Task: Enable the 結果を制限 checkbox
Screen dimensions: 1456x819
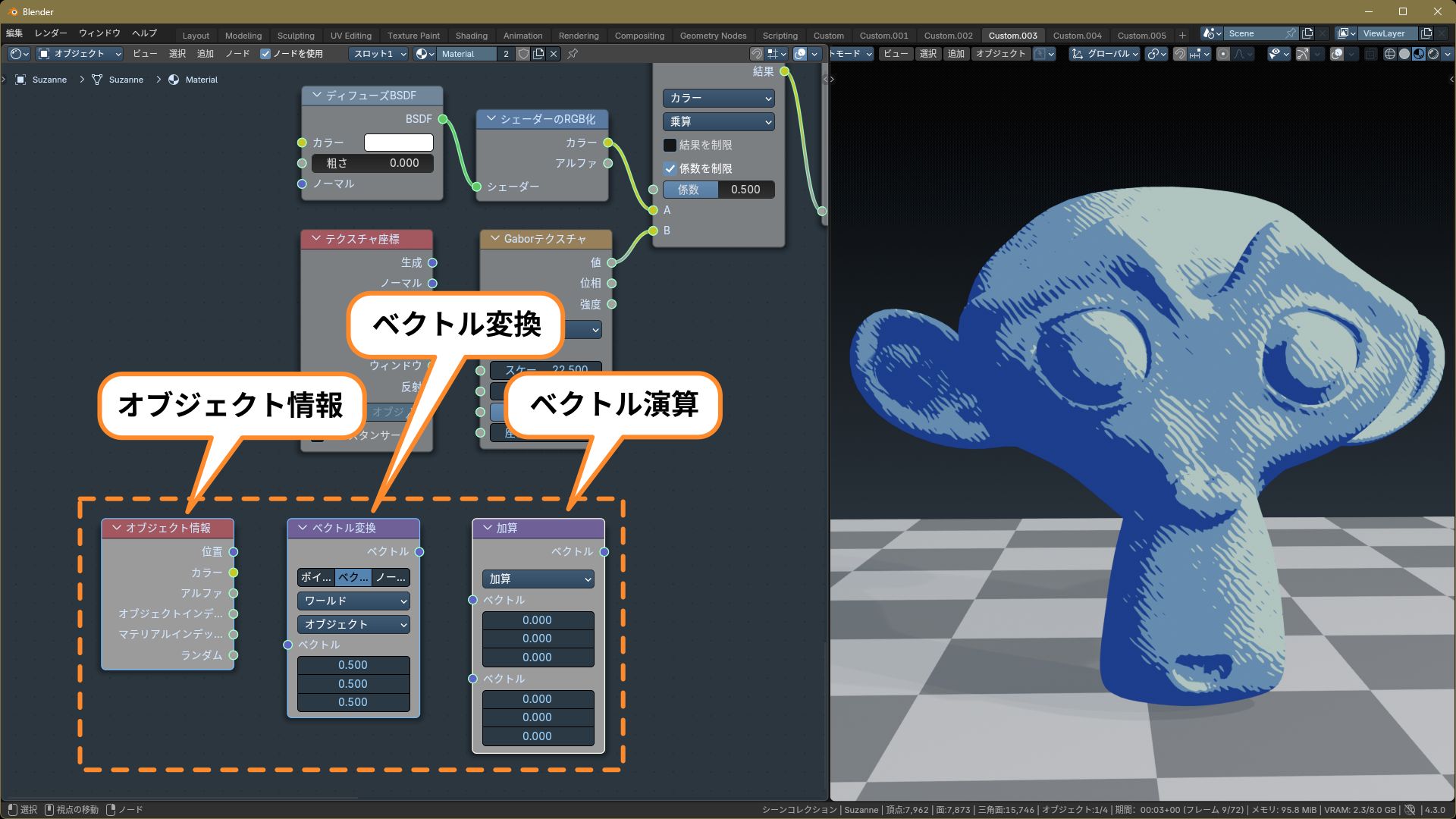Action: [x=670, y=145]
